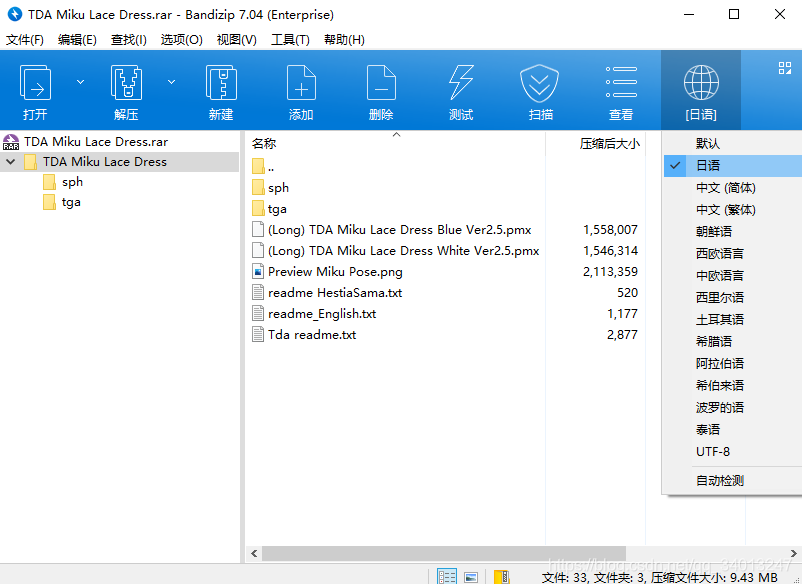Click the size value 2,113,359
The width and height of the screenshot is (802, 584).
click(610, 272)
